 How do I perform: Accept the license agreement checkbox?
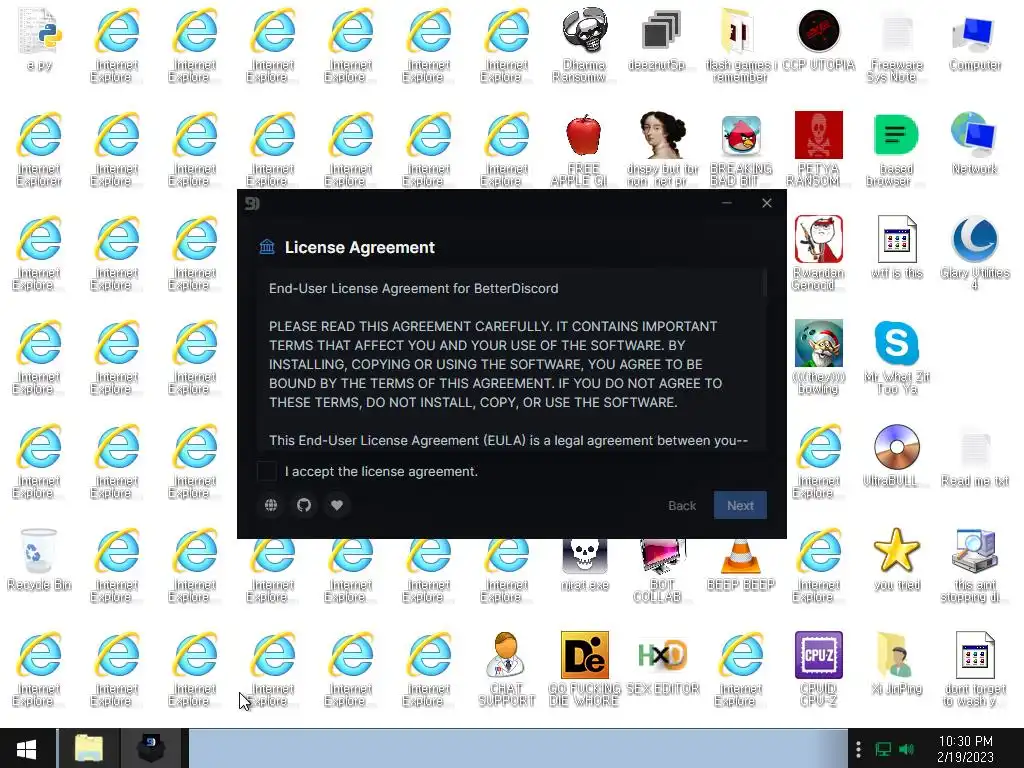(266, 471)
